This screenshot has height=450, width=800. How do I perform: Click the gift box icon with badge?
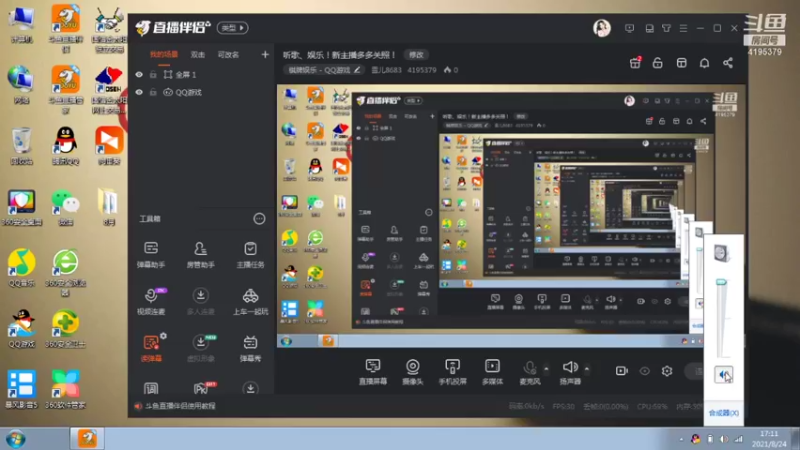(x=635, y=62)
